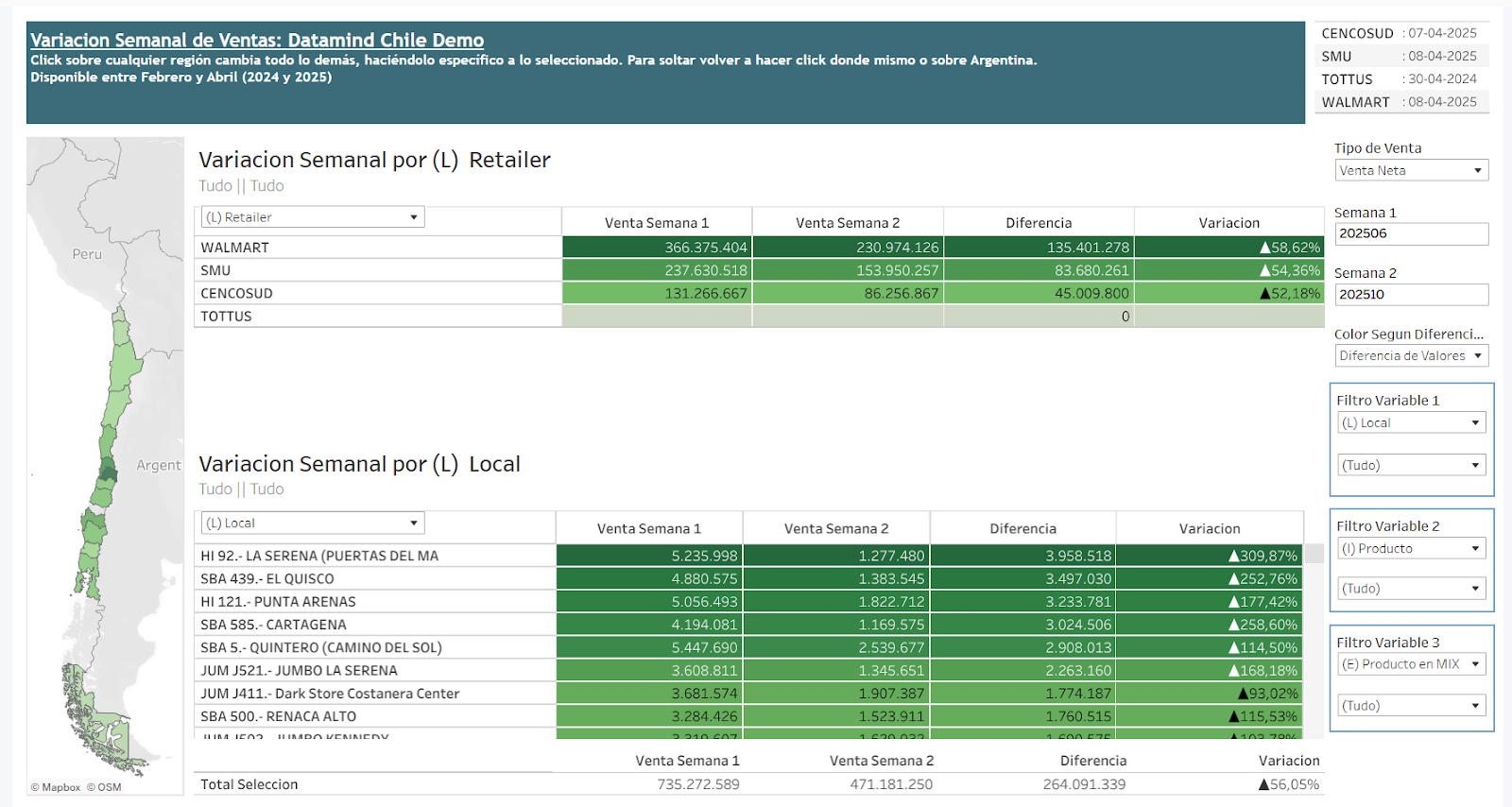The height and width of the screenshot is (807, 1512).
Task: Click the dashboard title link
Action: [257, 41]
